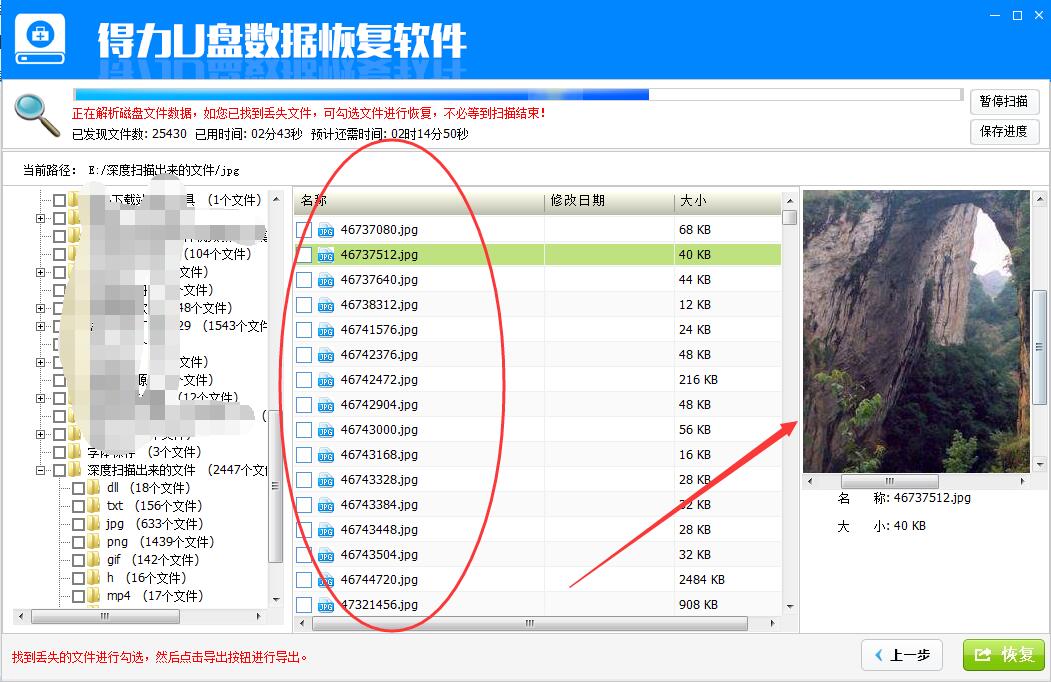1051x682 pixels.
Task: Click folder icon of mp4 folder
Action: [x=95, y=595]
